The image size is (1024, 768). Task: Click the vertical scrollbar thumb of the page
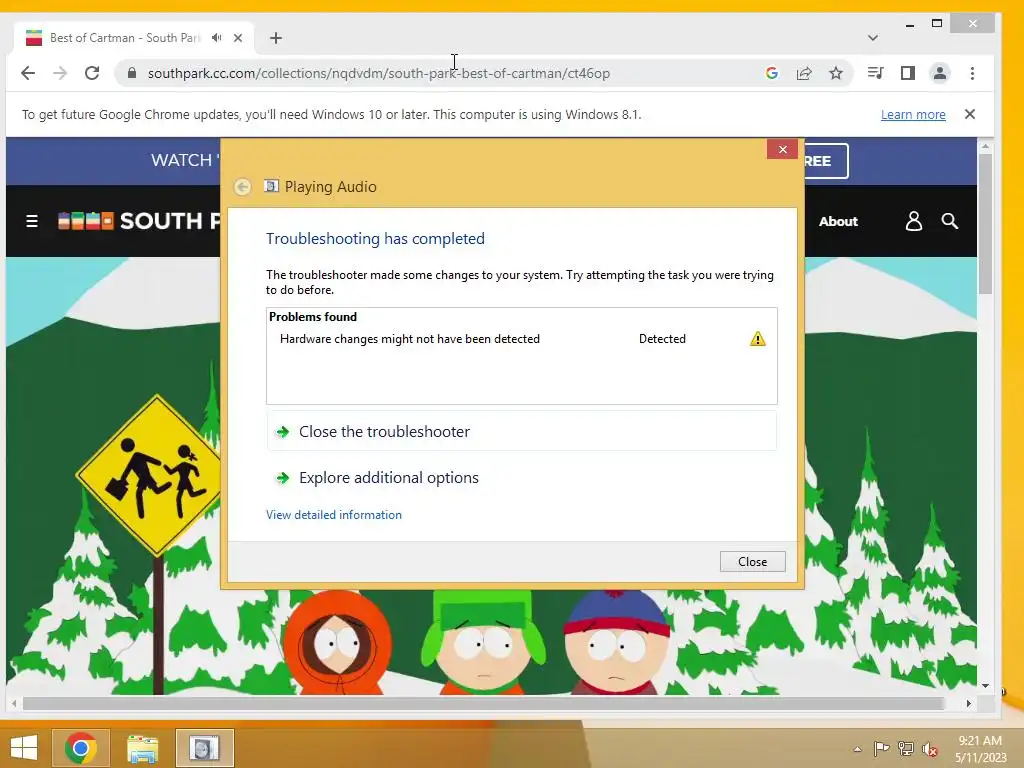pyautogui.click(x=985, y=225)
